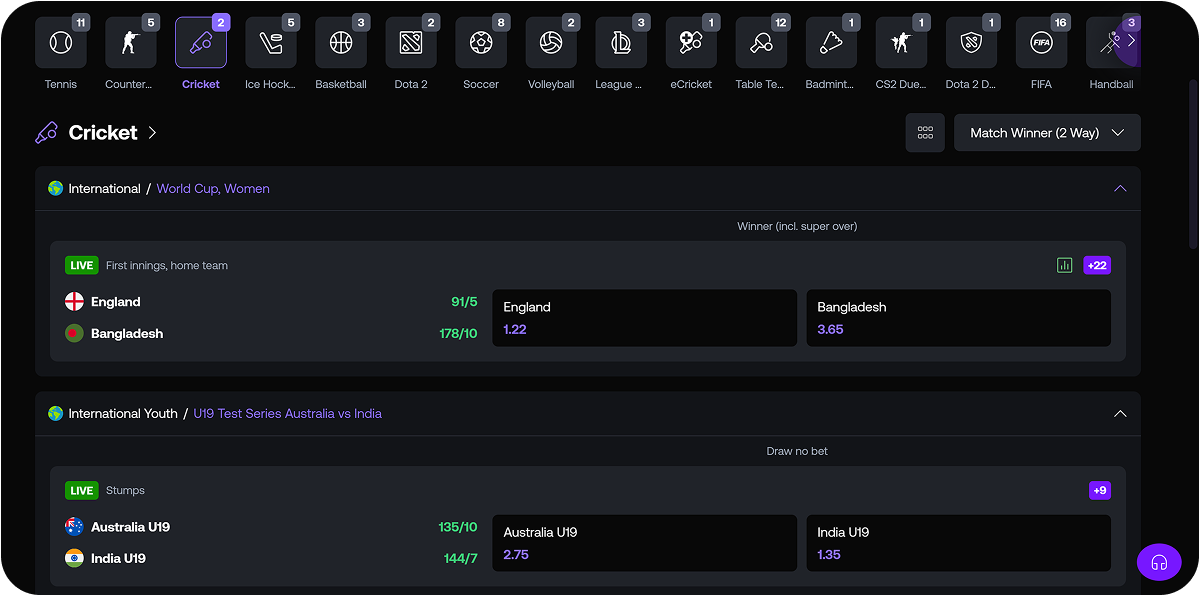Open the Match Winner (2 Way) dropdown
The image size is (1200, 596).
1047,133
